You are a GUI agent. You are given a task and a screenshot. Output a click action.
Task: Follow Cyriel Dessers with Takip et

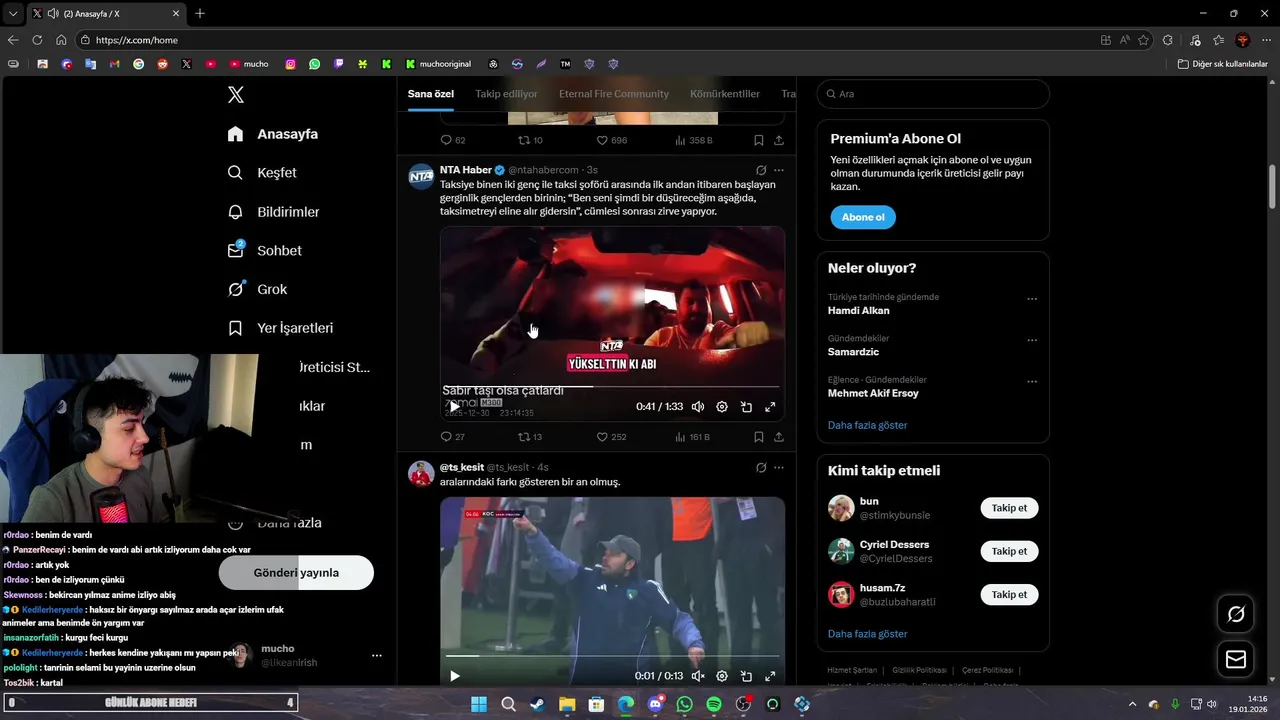(1009, 551)
